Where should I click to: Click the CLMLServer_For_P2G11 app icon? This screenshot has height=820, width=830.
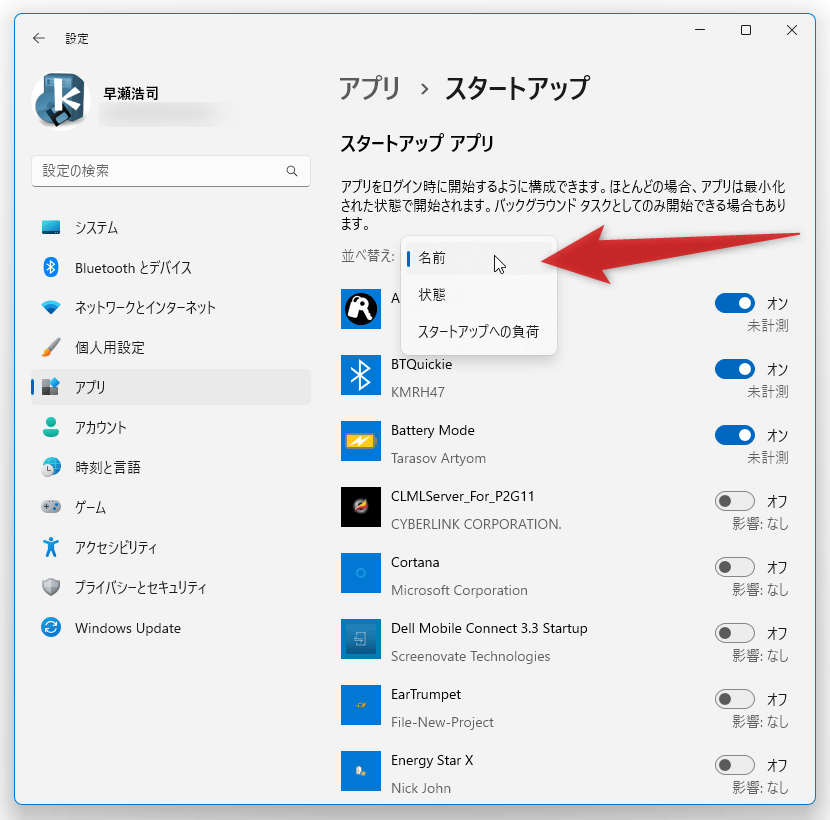pyautogui.click(x=360, y=507)
